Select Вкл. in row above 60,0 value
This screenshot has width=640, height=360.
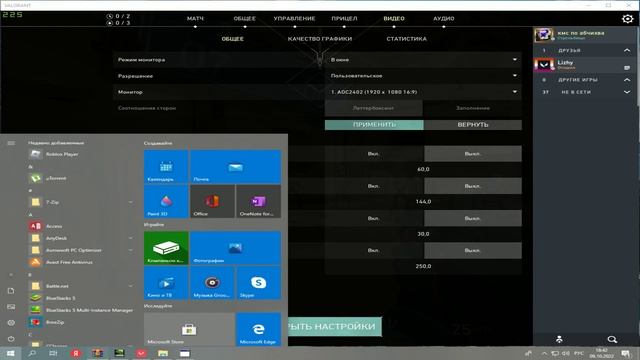point(373,154)
